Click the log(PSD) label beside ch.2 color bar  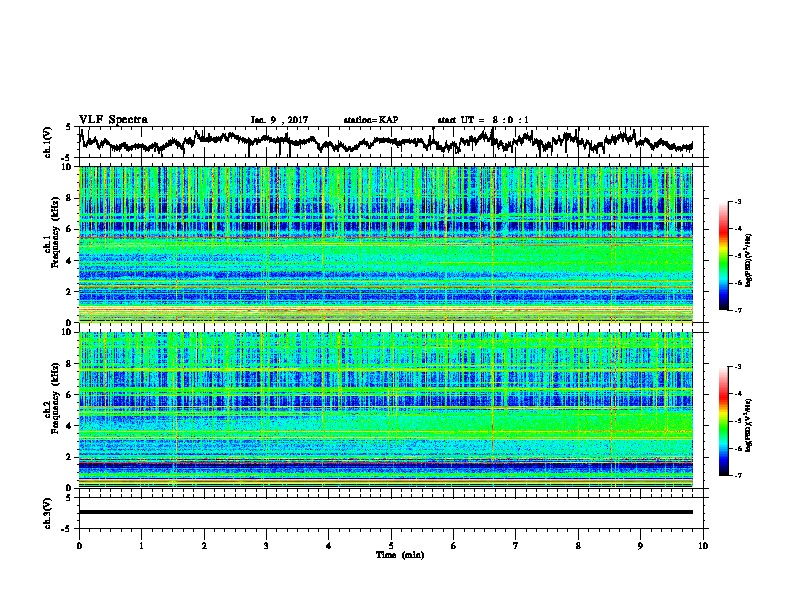click(749, 426)
